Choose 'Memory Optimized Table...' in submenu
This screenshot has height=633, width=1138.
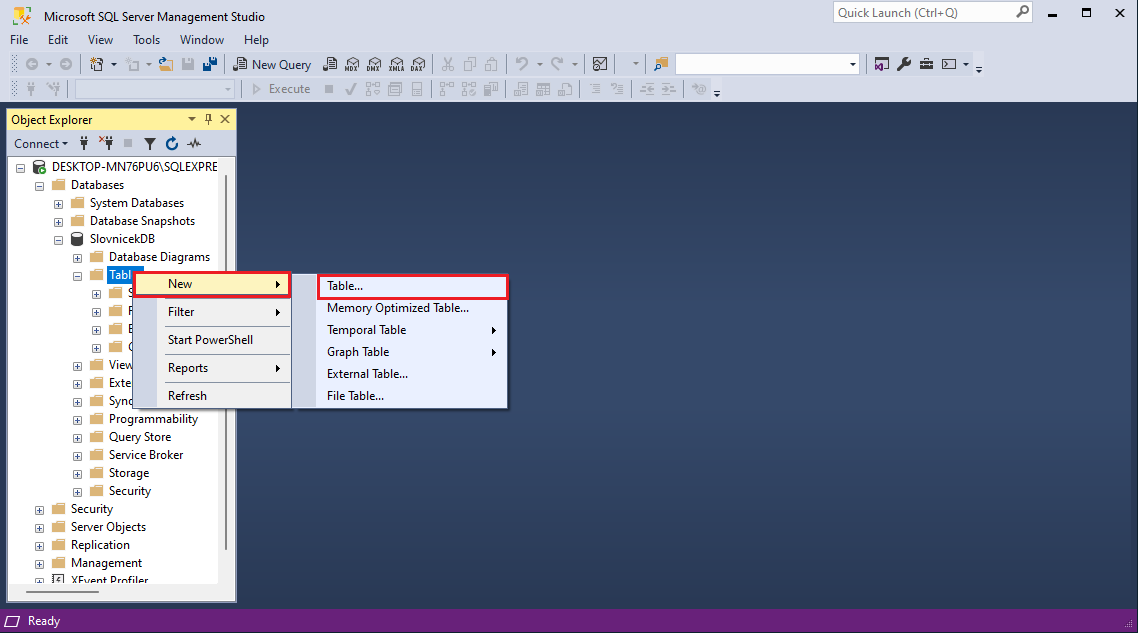click(398, 308)
